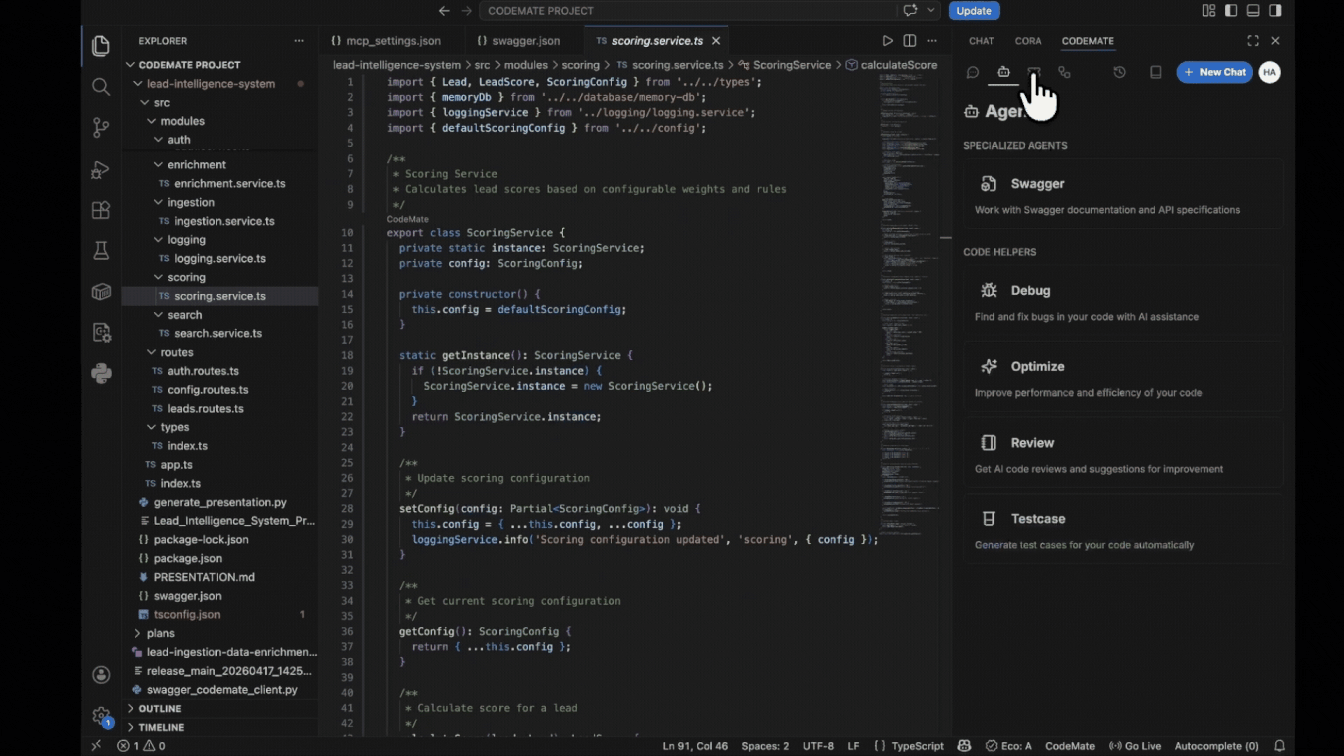Click the Update button
The image size is (1344, 756).
pos(974,11)
